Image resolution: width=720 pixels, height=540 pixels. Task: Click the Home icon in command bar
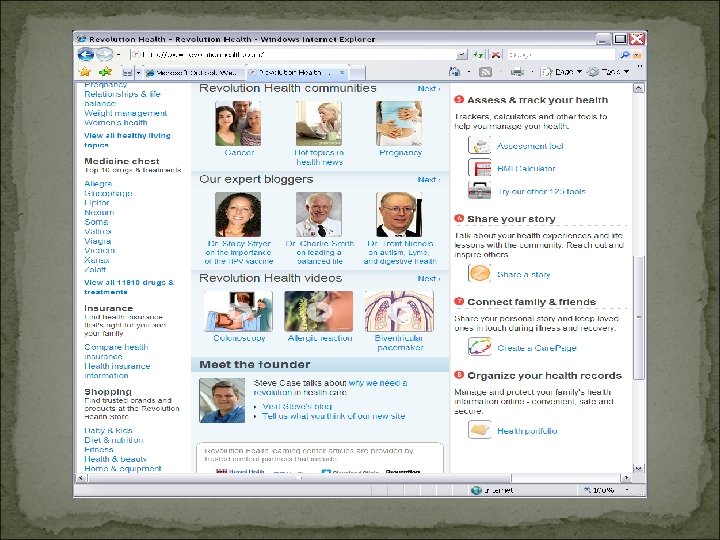coord(454,72)
